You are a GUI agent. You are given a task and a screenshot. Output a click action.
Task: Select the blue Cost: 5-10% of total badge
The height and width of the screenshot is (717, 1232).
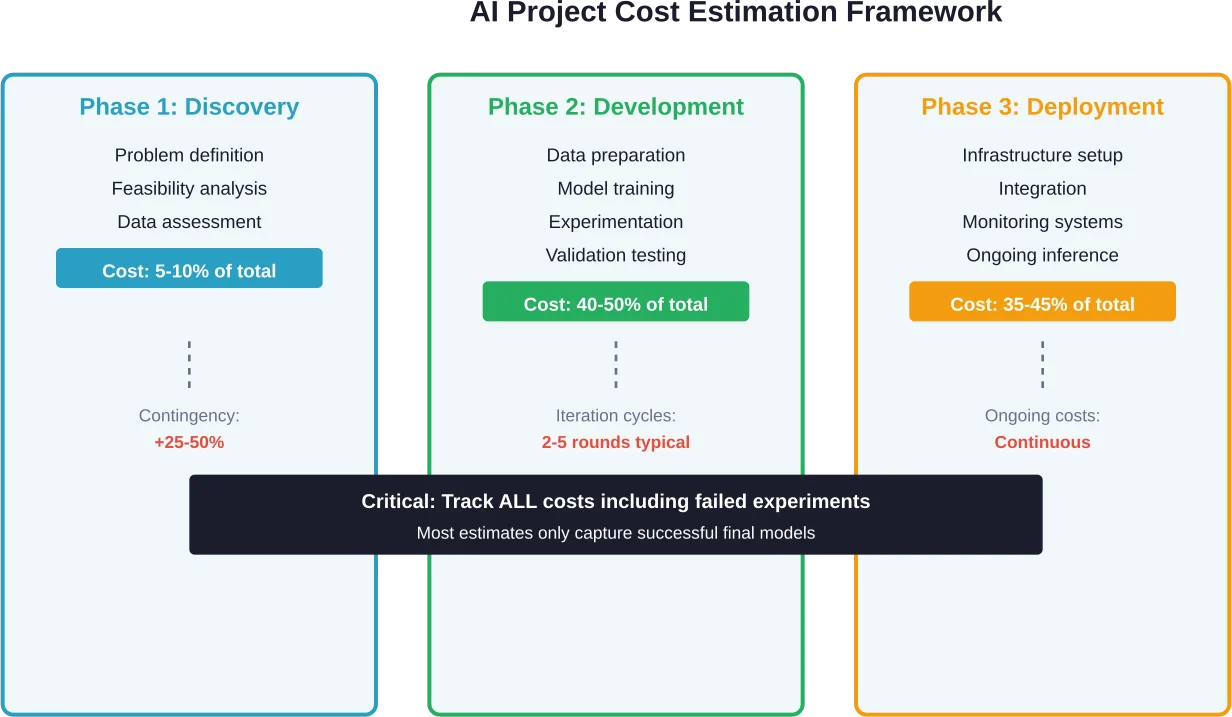189,269
